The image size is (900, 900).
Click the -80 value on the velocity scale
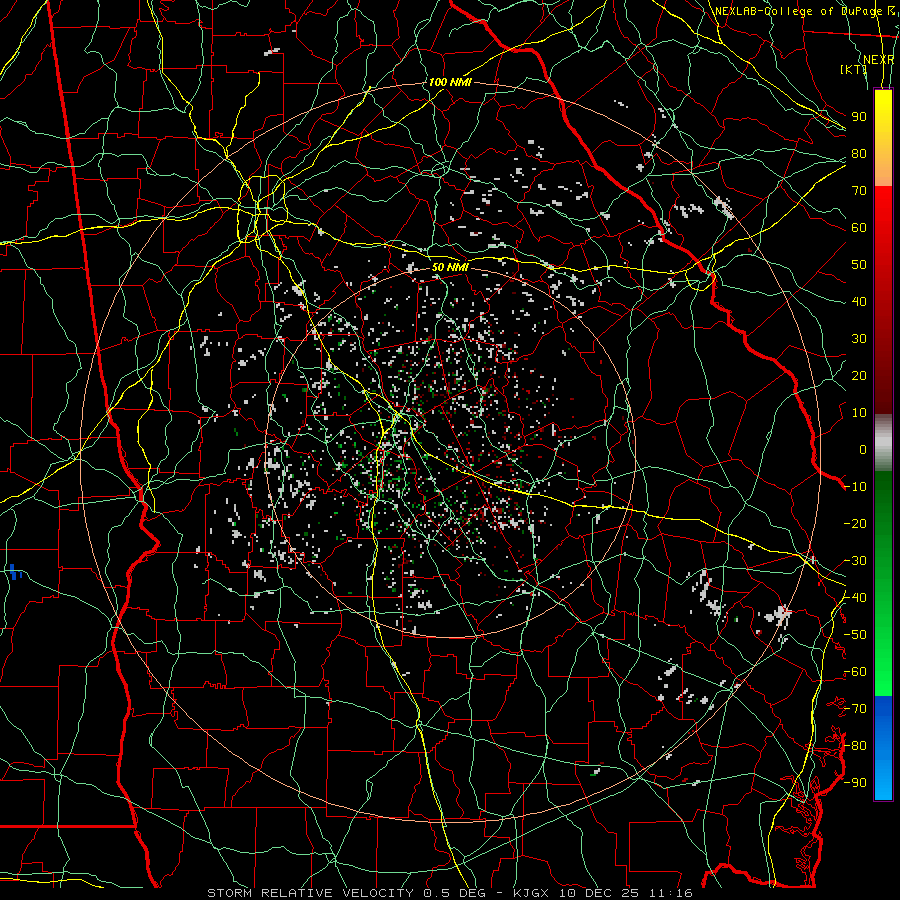pos(855,745)
